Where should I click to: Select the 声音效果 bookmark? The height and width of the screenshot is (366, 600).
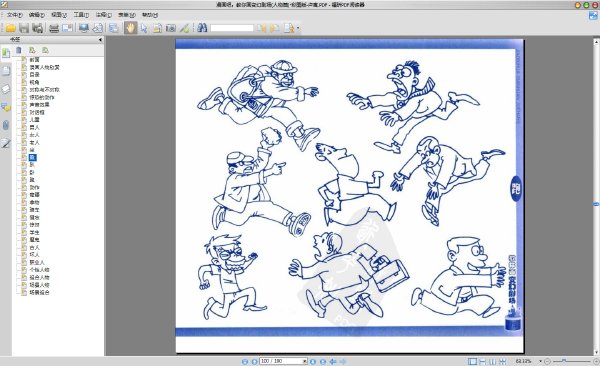(x=39, y=105)
